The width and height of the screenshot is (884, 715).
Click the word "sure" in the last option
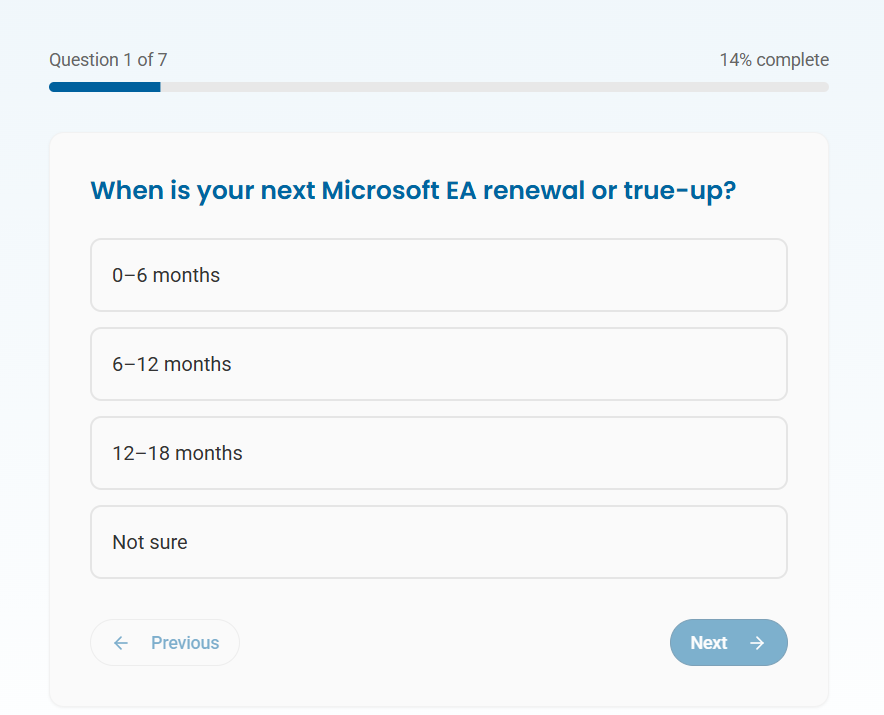click(169, 542)
